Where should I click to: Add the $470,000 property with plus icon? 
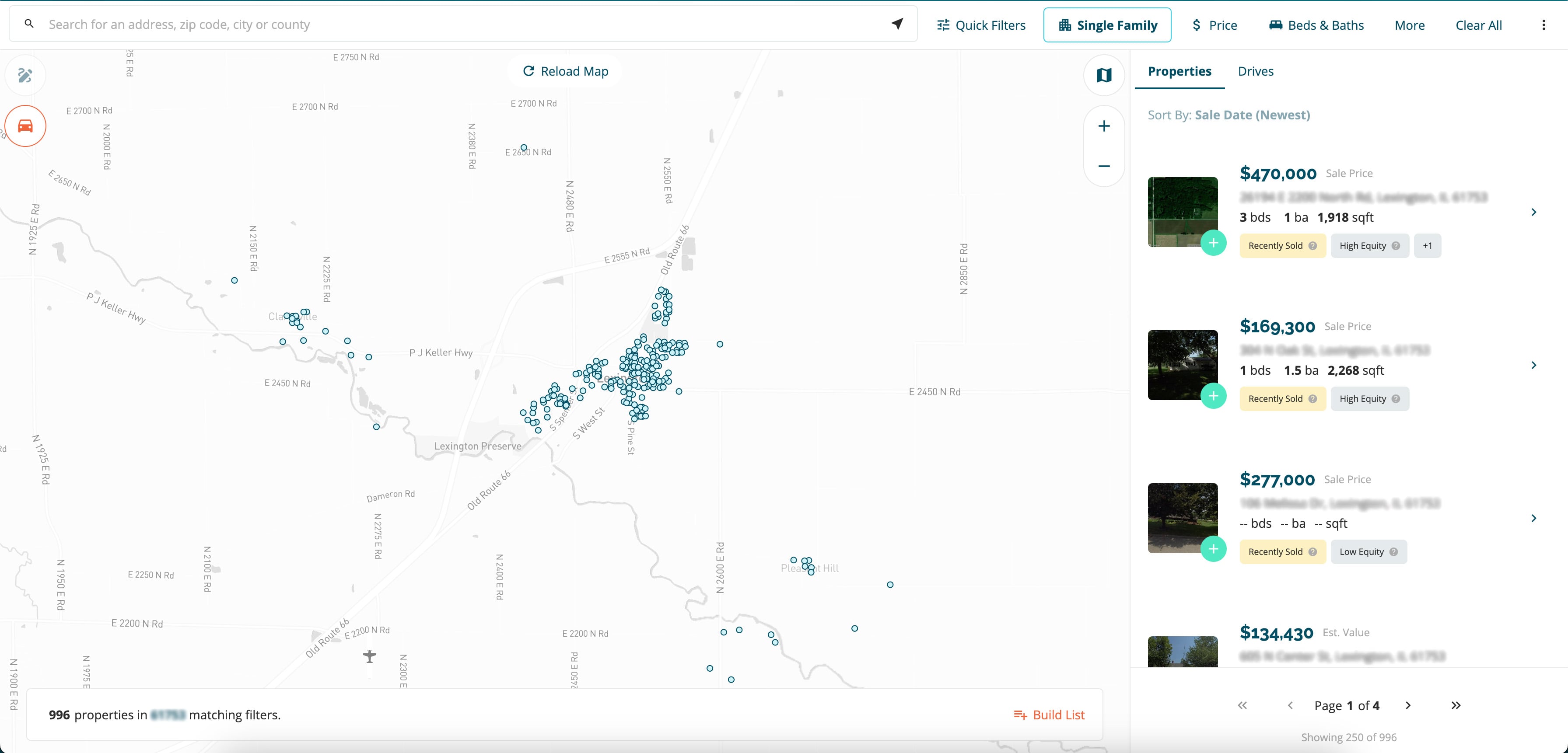pyautogui.click(x=1213, y=243)
